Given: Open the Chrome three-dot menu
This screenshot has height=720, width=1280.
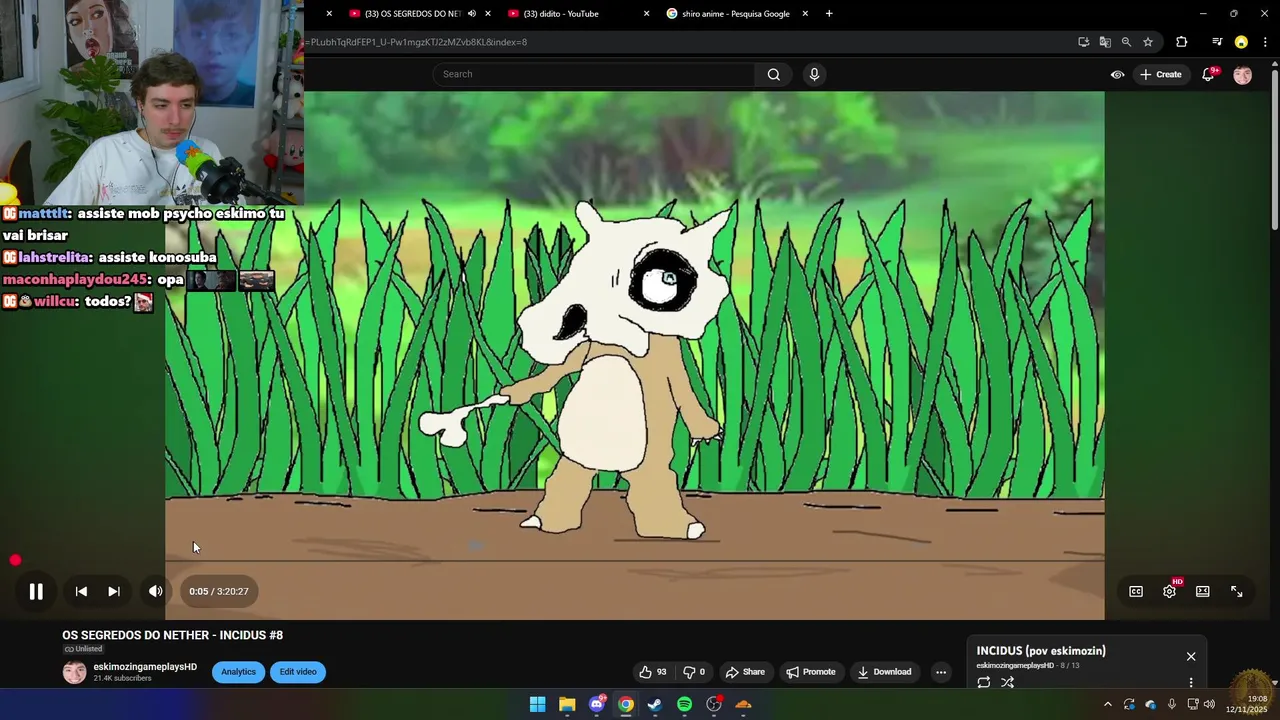Looking at the screenshot, I should click(x=1265, y=42).
